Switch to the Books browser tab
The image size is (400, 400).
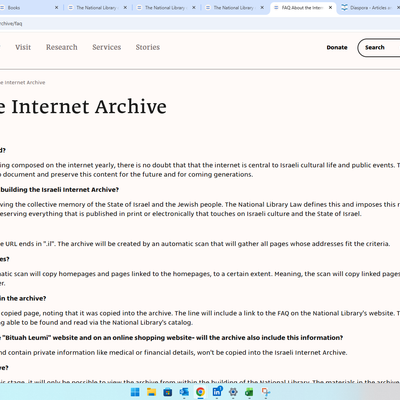point(28,7)
